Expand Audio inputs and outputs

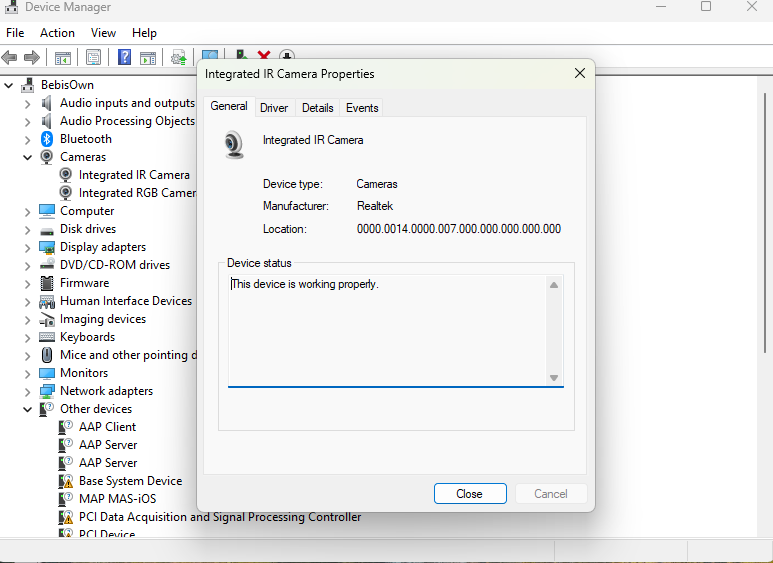(27, 104)
